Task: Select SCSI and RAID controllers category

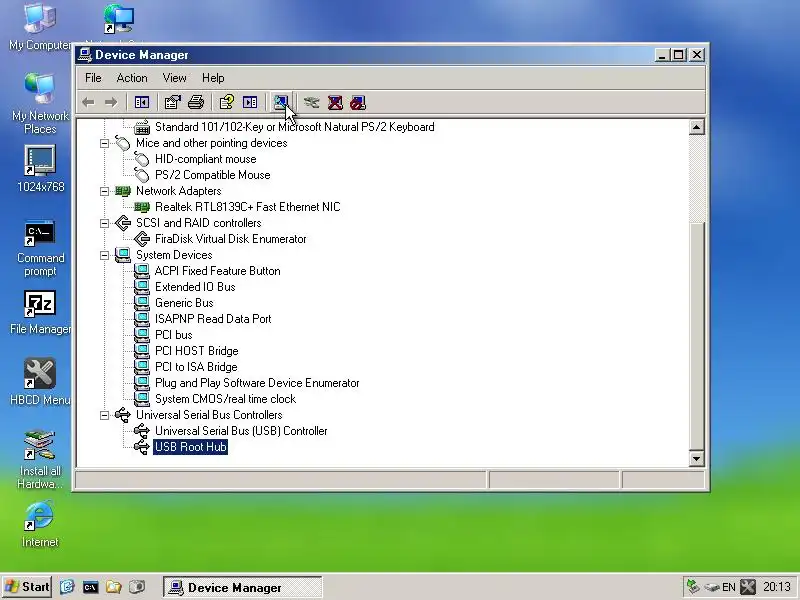Action: point(198,223)
